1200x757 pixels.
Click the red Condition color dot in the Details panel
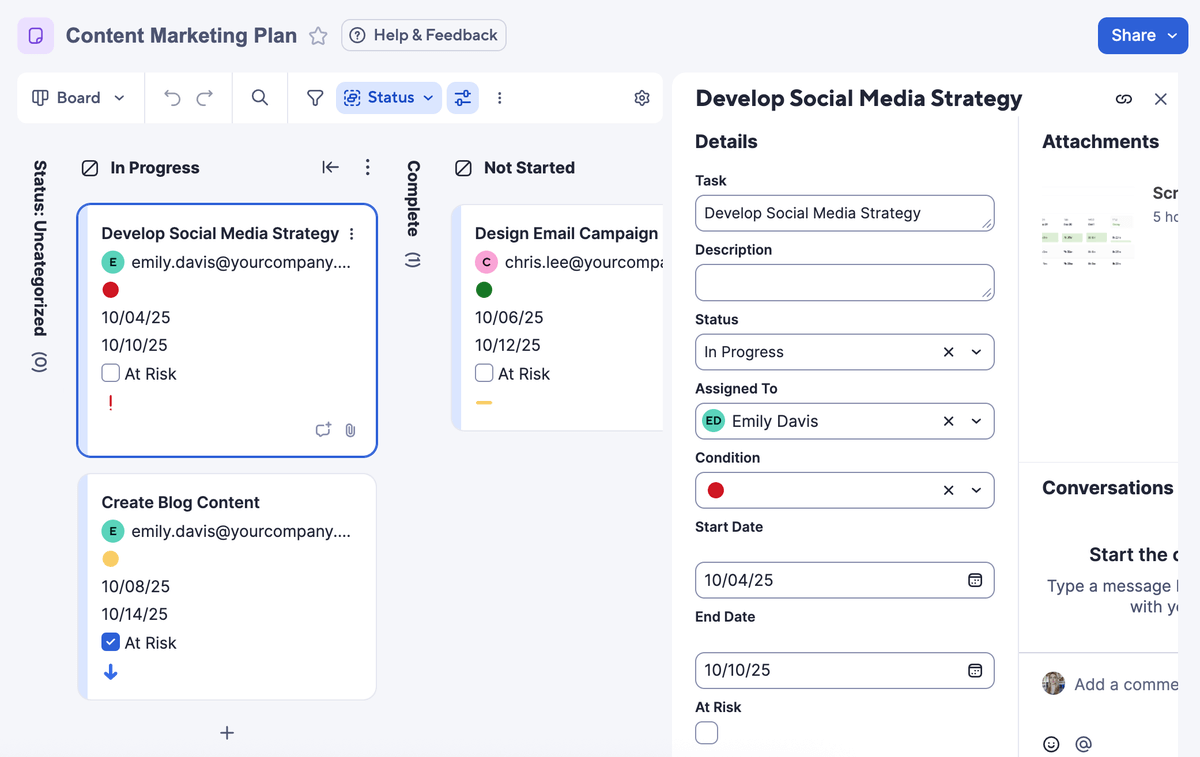[x=714, y=490]
